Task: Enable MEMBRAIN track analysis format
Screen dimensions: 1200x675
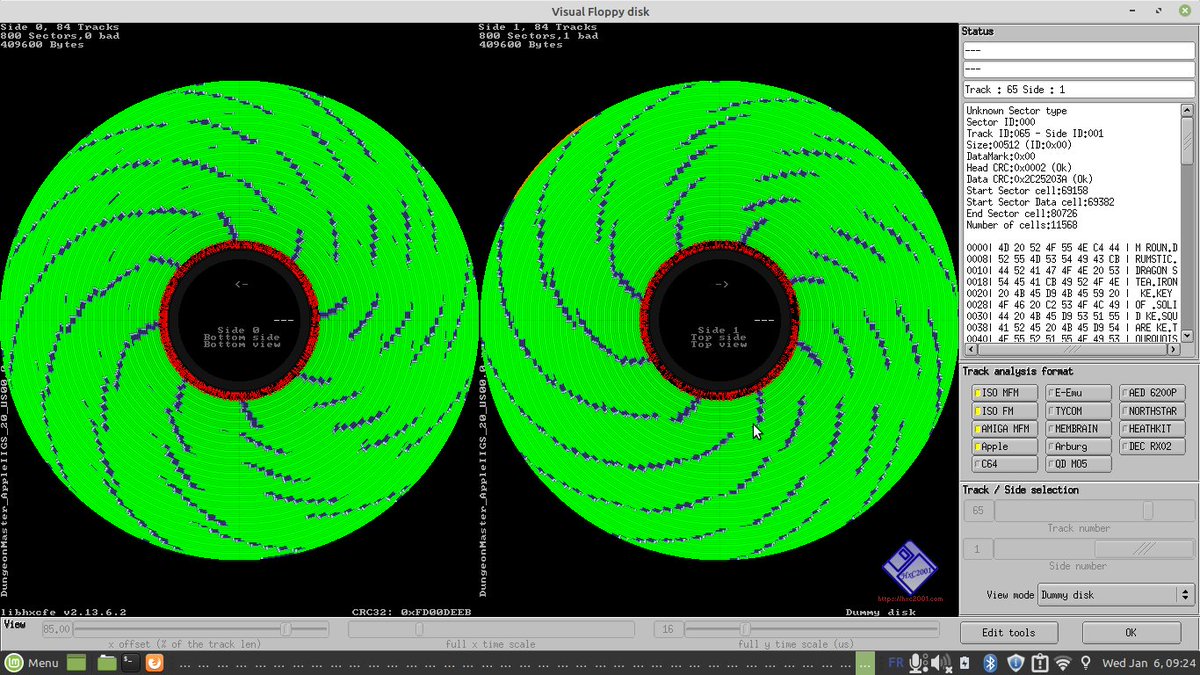Action: [1078, 429]
